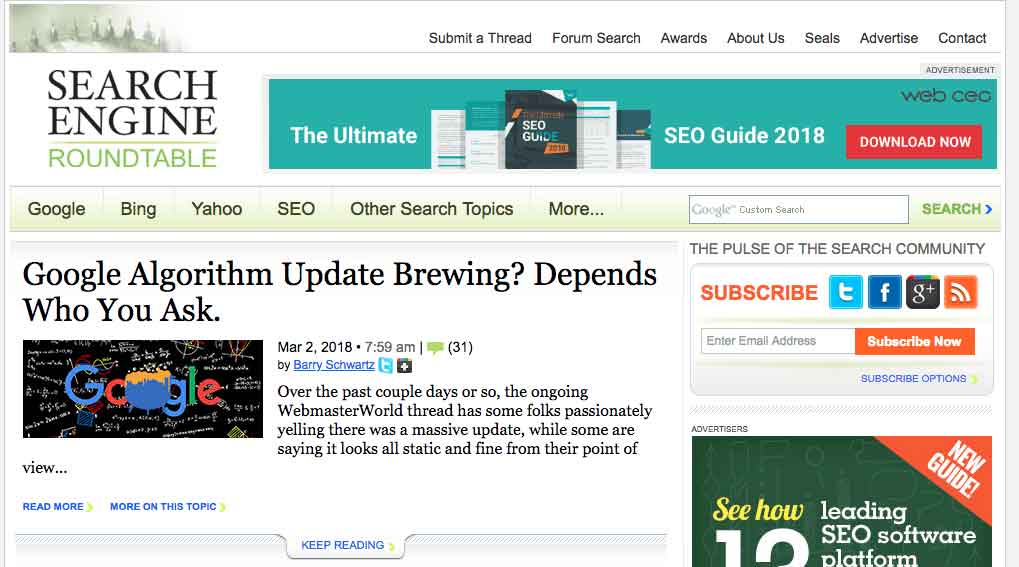Click the Download Now ad button
The height and width of the screenshot is (567, 1019).
(x=914, y=142)
